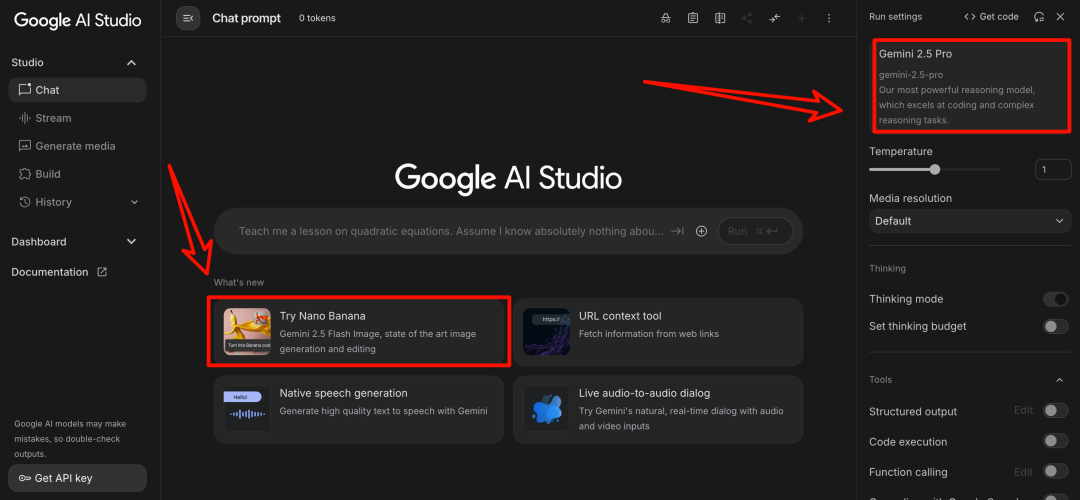Click the incognito temporary chat icon

[666, 18]
